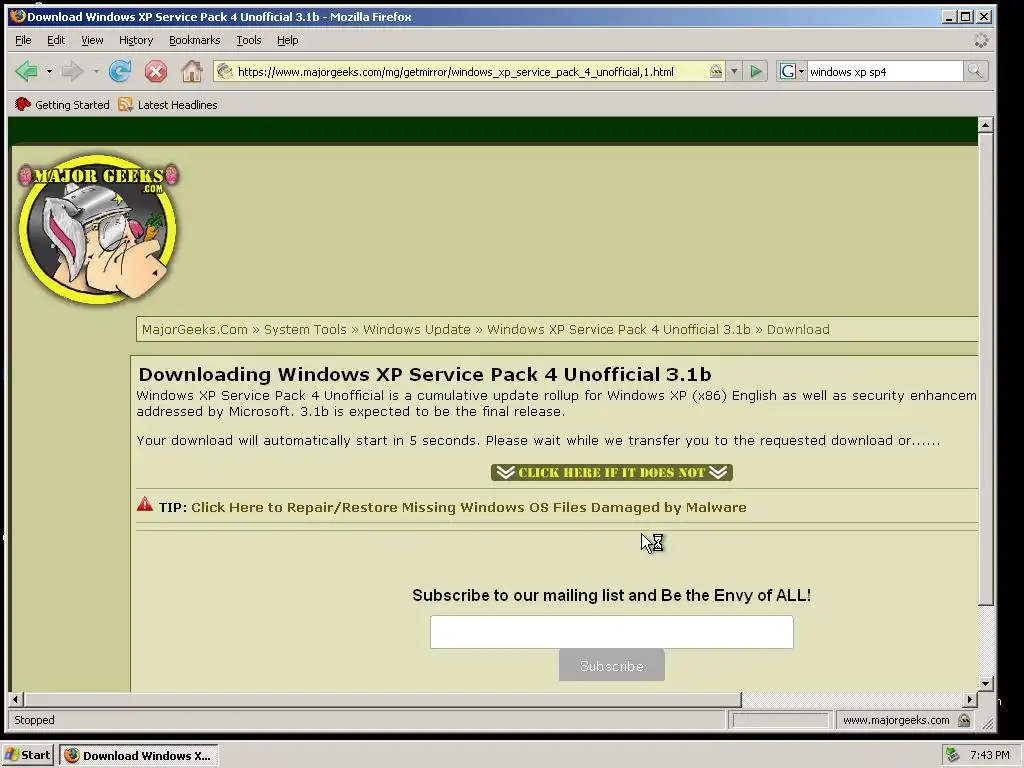Open the Bookmarks menu
This screenshot has height=768, width=1024.
[195, 40]
